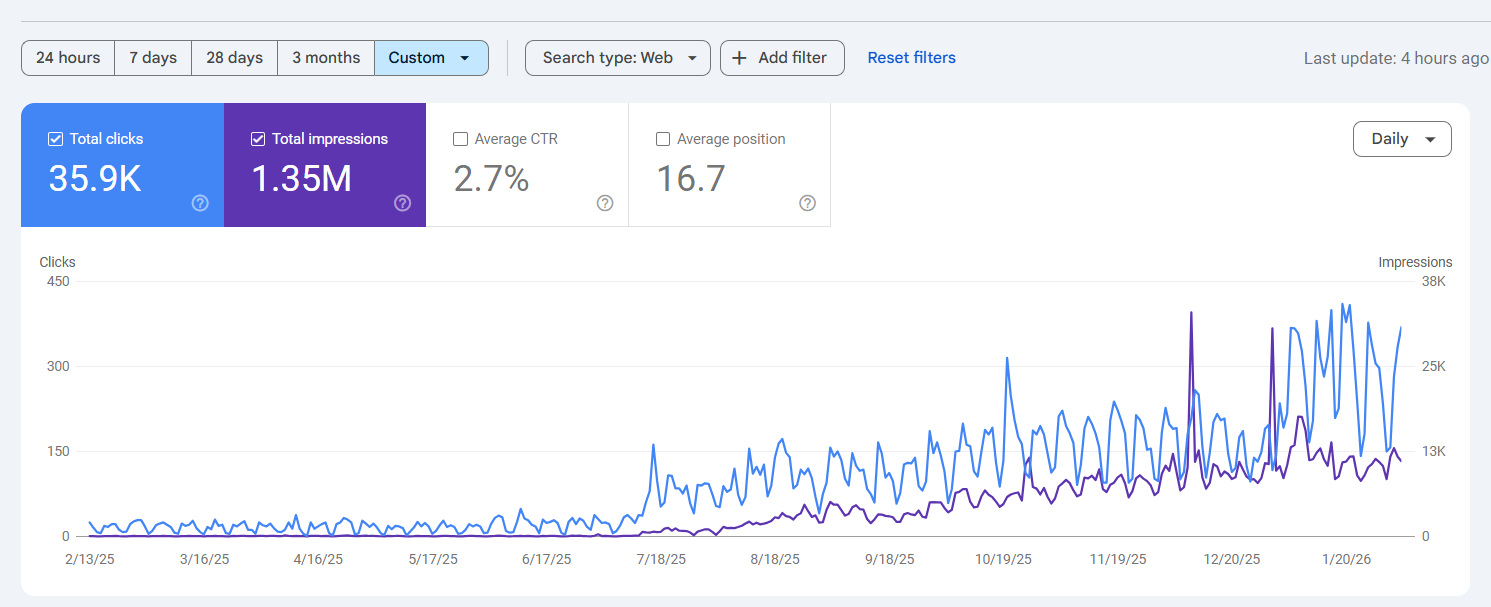Enable the Average position checkbox
Image resolution: width=1491 pixels, height=607 pixels.
(663, 139)
